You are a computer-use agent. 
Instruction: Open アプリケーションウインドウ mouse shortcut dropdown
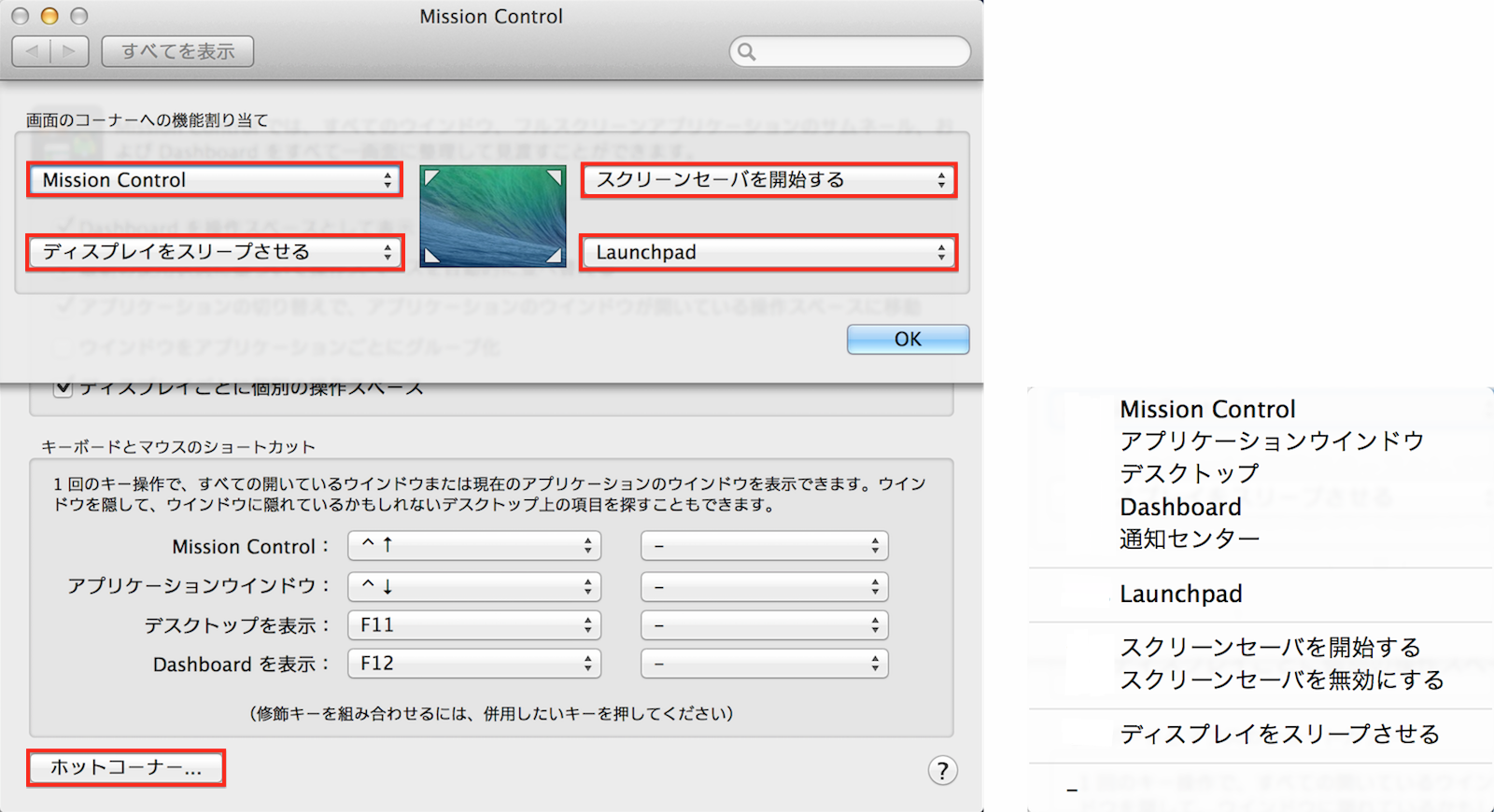tap(765, 586)
